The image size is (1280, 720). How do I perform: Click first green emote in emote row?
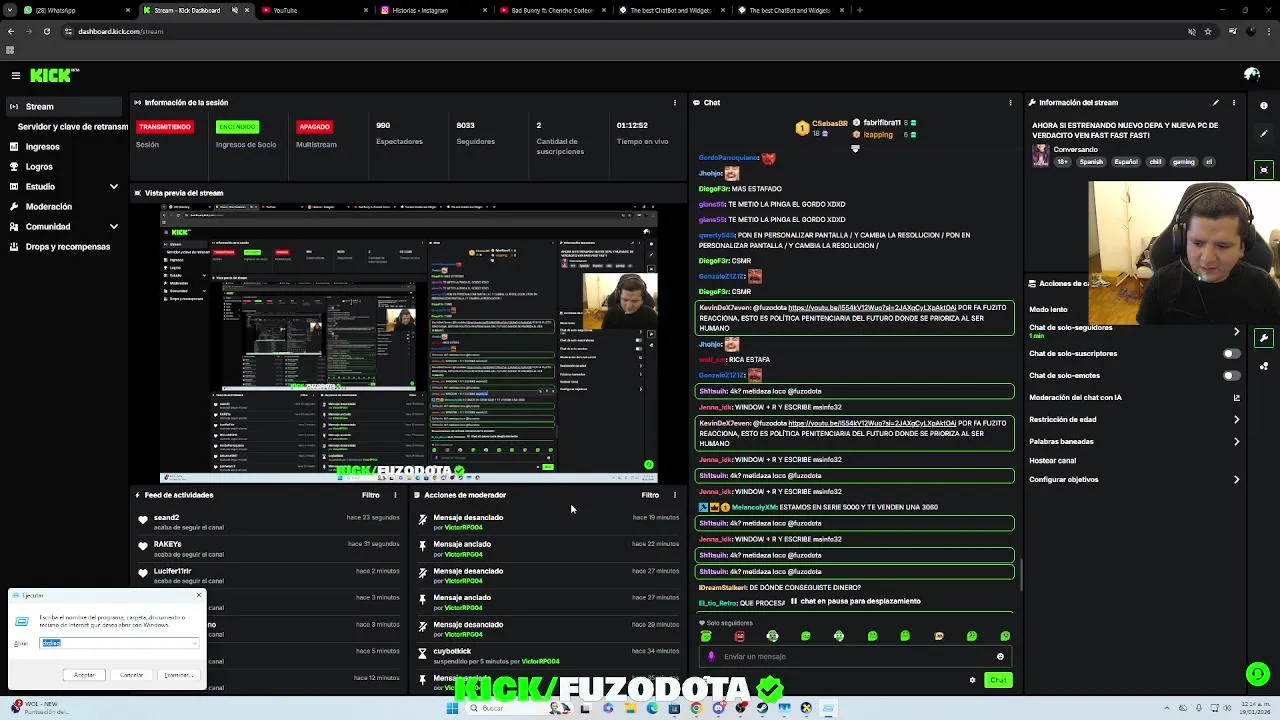coord(706,636)
